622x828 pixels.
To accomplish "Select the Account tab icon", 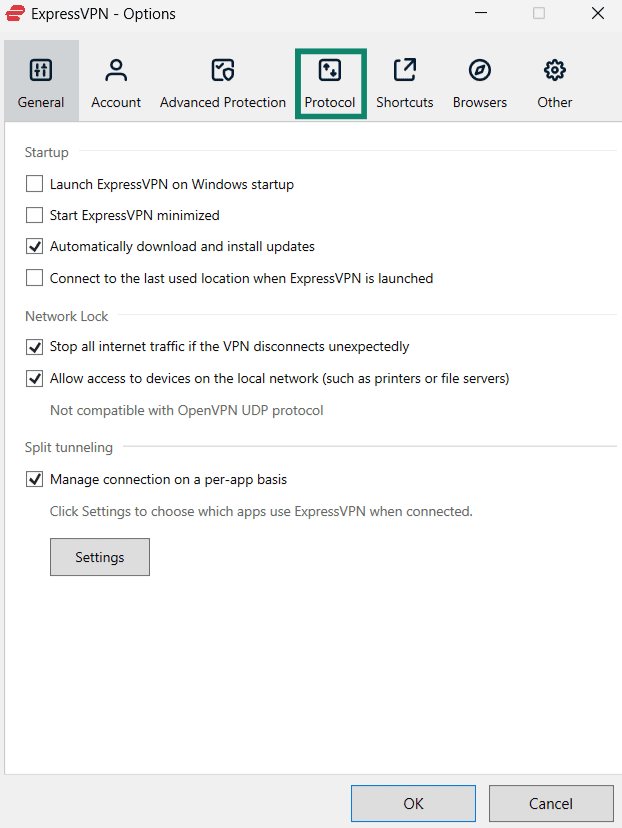I will click(x=115, y=70).
